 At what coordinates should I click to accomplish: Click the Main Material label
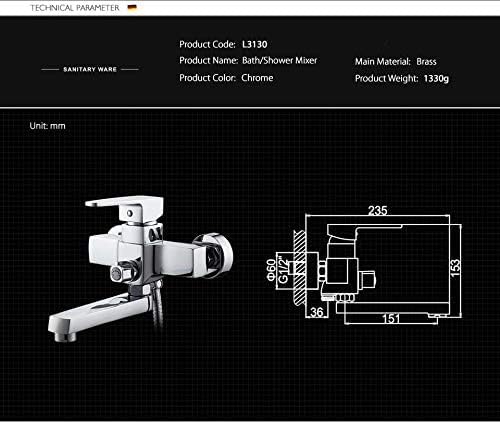[383, 62]
